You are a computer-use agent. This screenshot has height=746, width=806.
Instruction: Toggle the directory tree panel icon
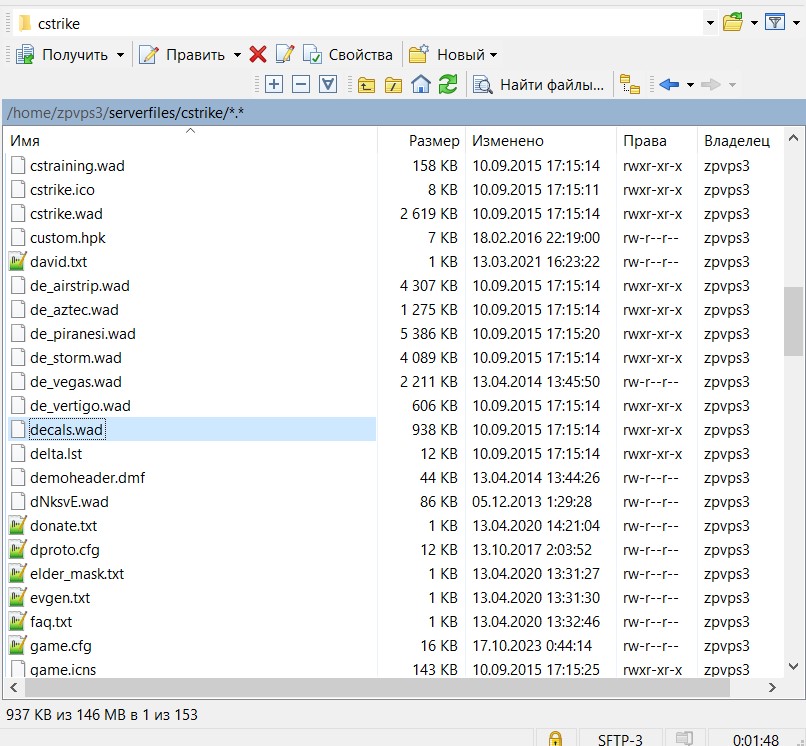tap(630, 84)
